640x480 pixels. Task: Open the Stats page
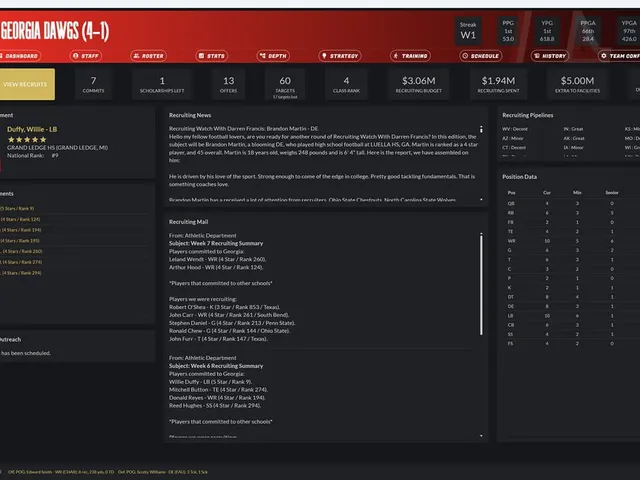pyautogui.click(x=211, y=56)
